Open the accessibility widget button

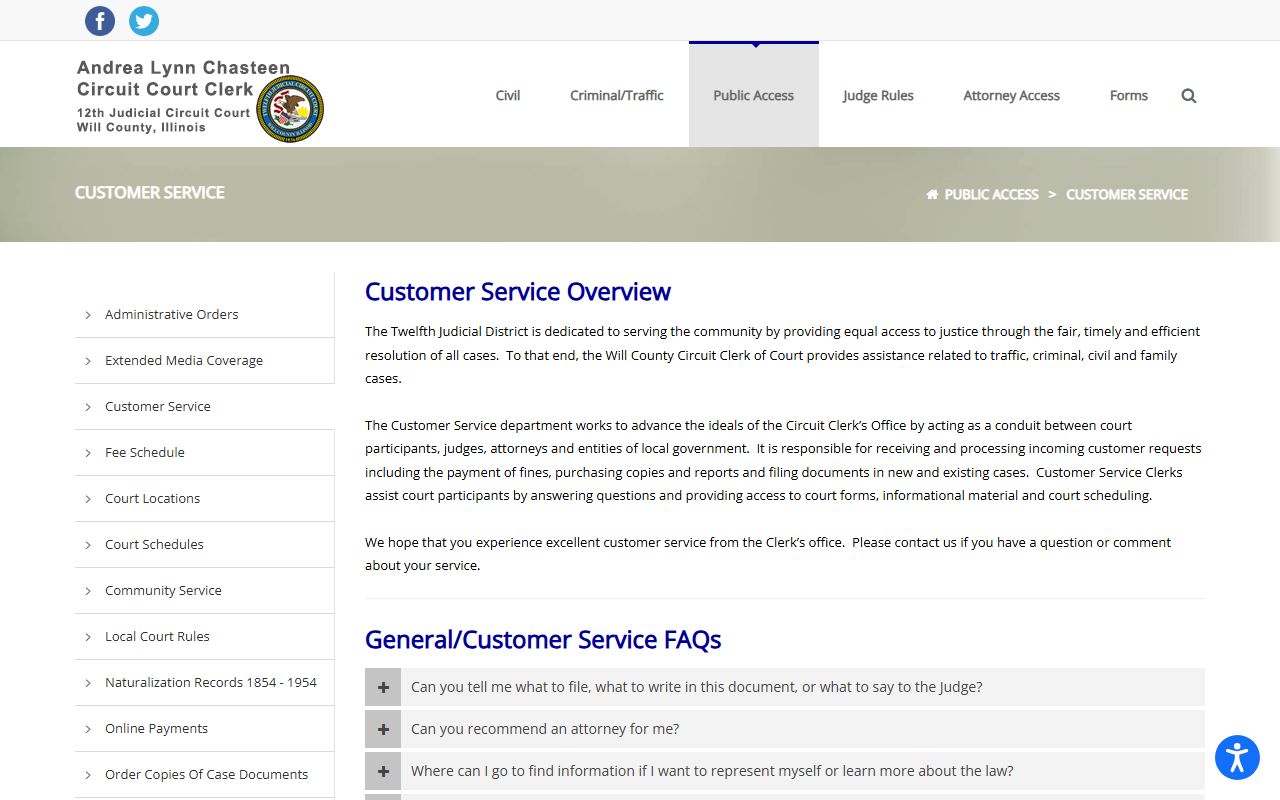(1237, 757)
